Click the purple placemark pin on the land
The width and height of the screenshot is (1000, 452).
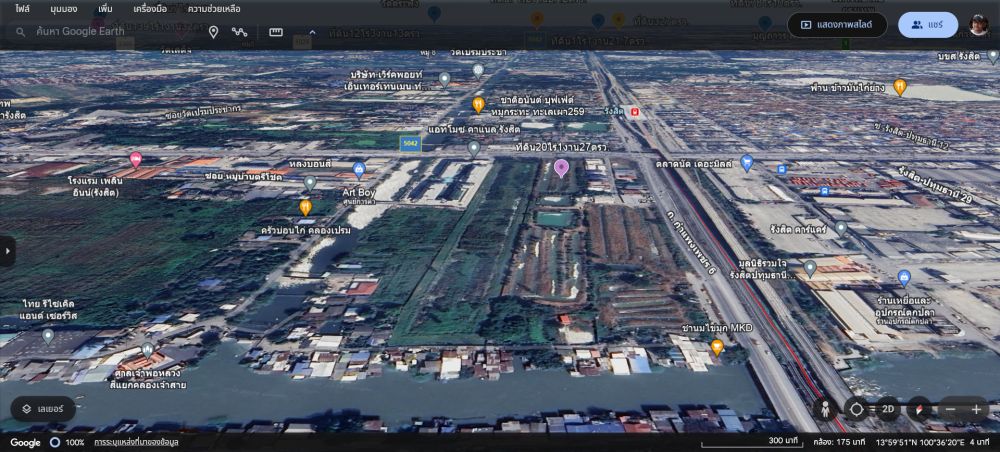pyautogui.click(x=562, y=167)
